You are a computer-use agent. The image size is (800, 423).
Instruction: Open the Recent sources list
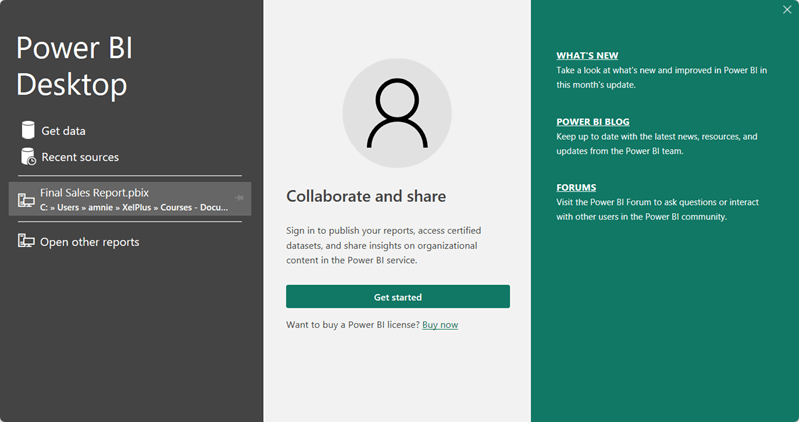(x=79, y=157)
